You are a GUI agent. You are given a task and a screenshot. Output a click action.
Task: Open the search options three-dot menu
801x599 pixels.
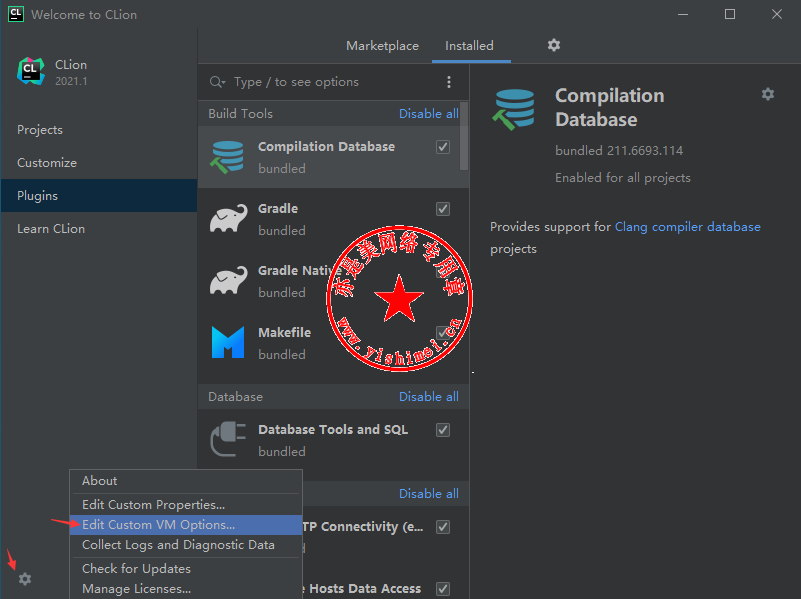tap(449, 82)
